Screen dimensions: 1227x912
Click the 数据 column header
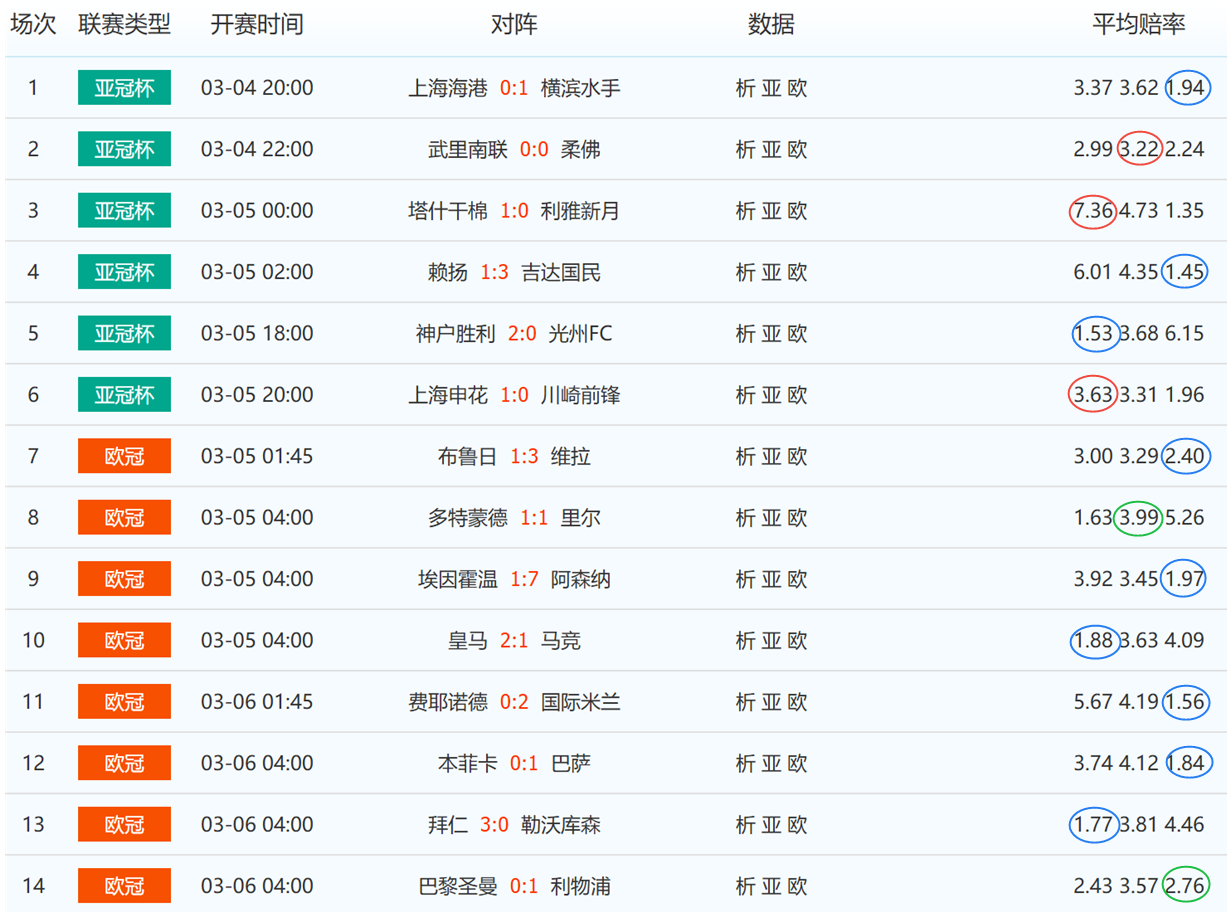[x=771, y=25]
